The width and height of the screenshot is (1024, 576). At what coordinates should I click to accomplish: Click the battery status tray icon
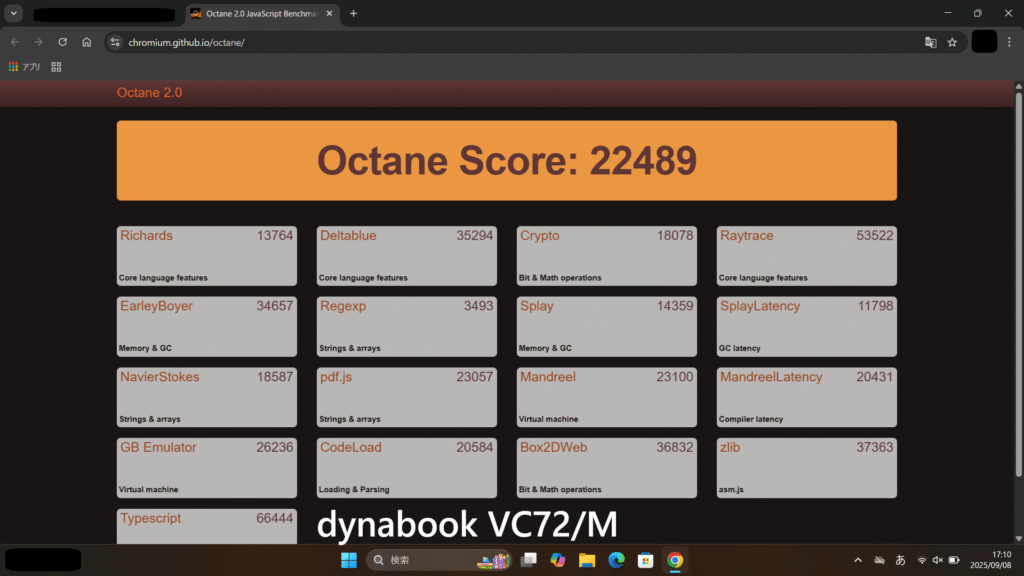pos(954,560)
